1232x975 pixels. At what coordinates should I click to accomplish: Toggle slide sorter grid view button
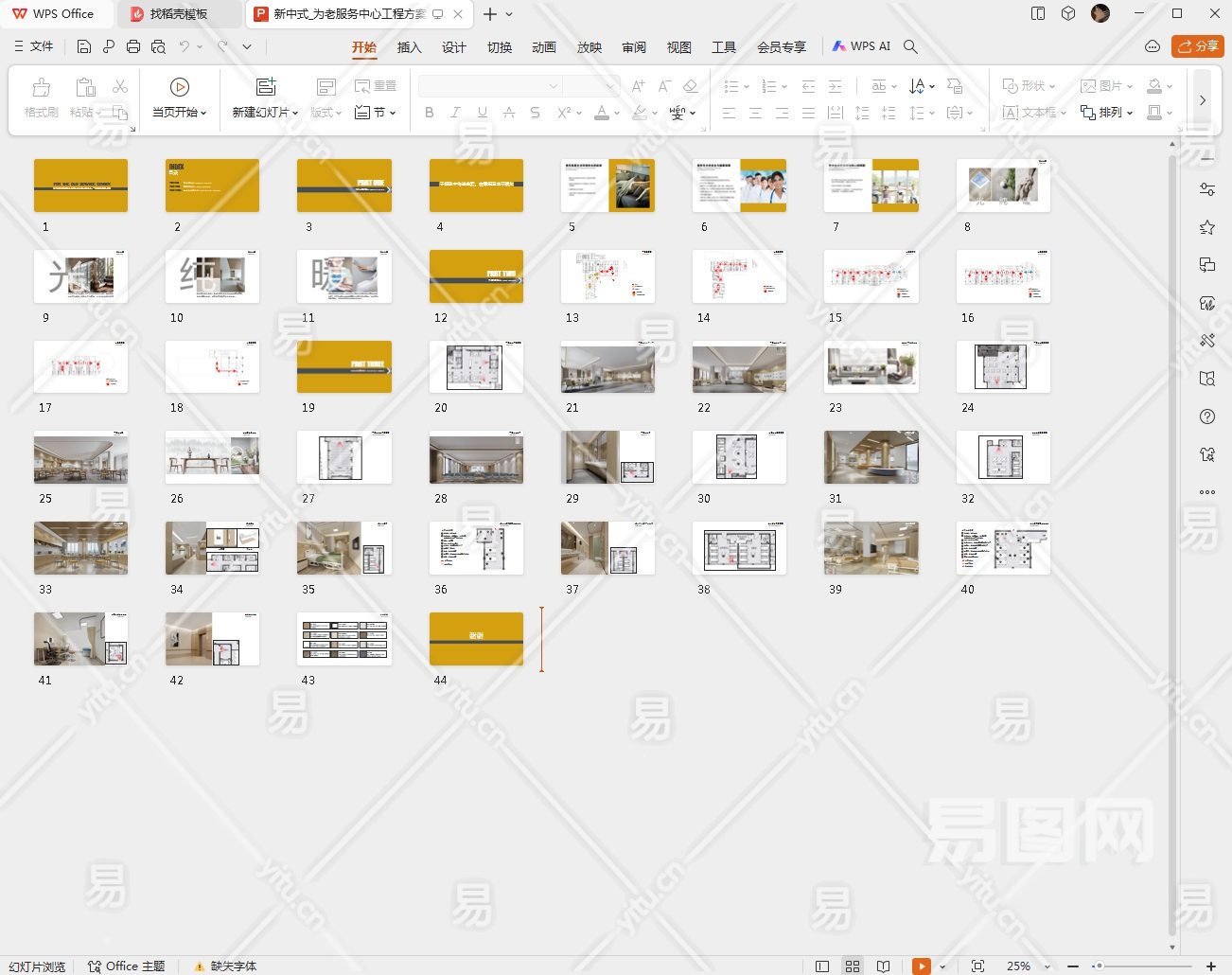853,966
